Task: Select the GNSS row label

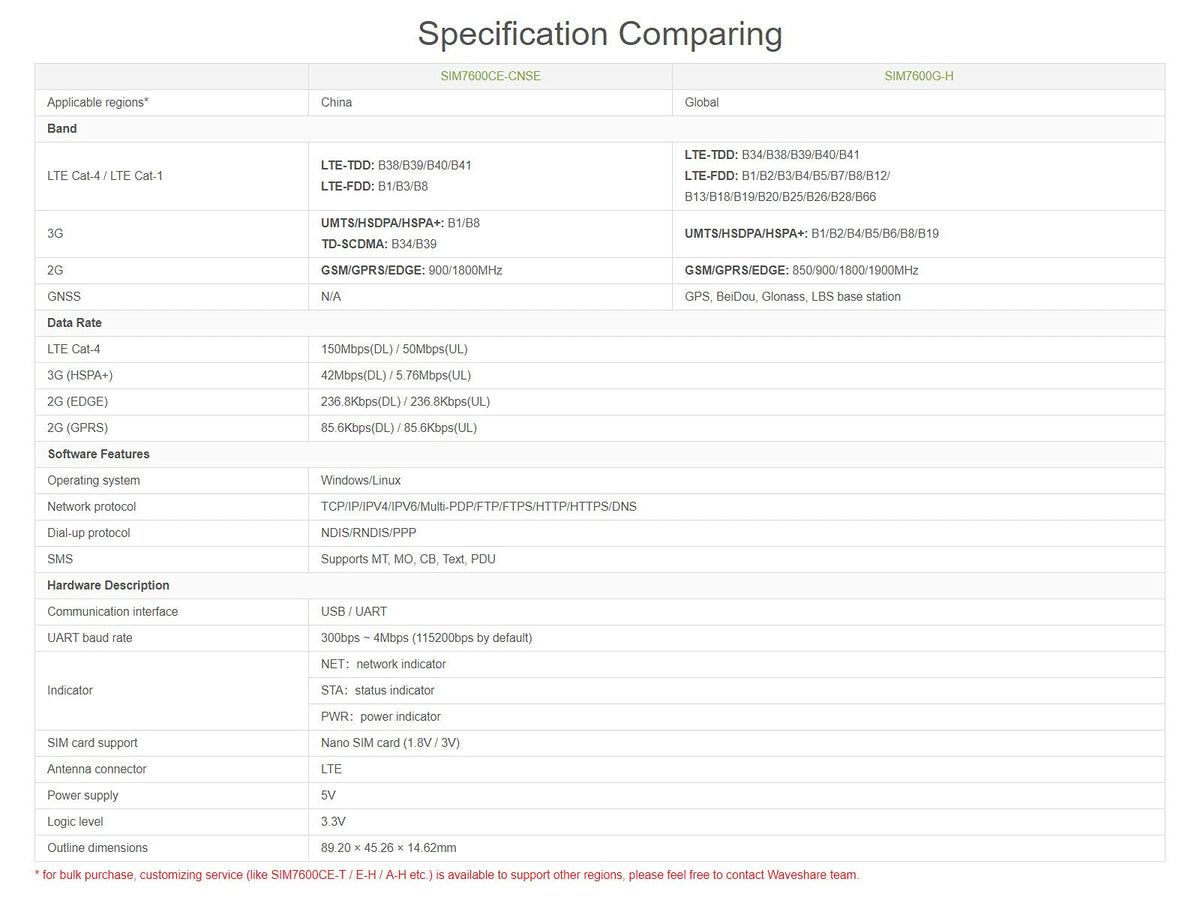Action: point(64,296)
